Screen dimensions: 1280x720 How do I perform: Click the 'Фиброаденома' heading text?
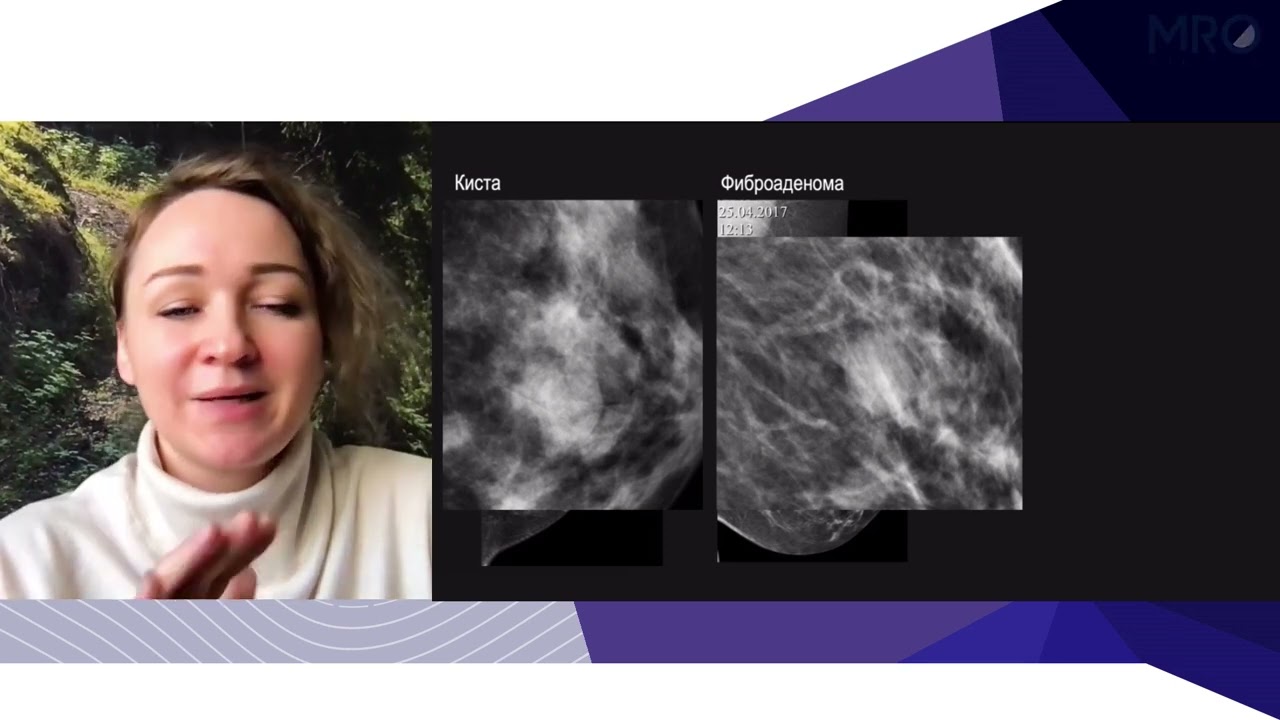(x=782, y=184)
